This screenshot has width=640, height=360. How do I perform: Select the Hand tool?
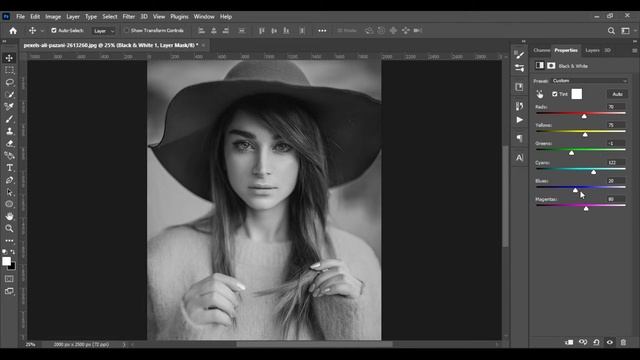[9, 216]
